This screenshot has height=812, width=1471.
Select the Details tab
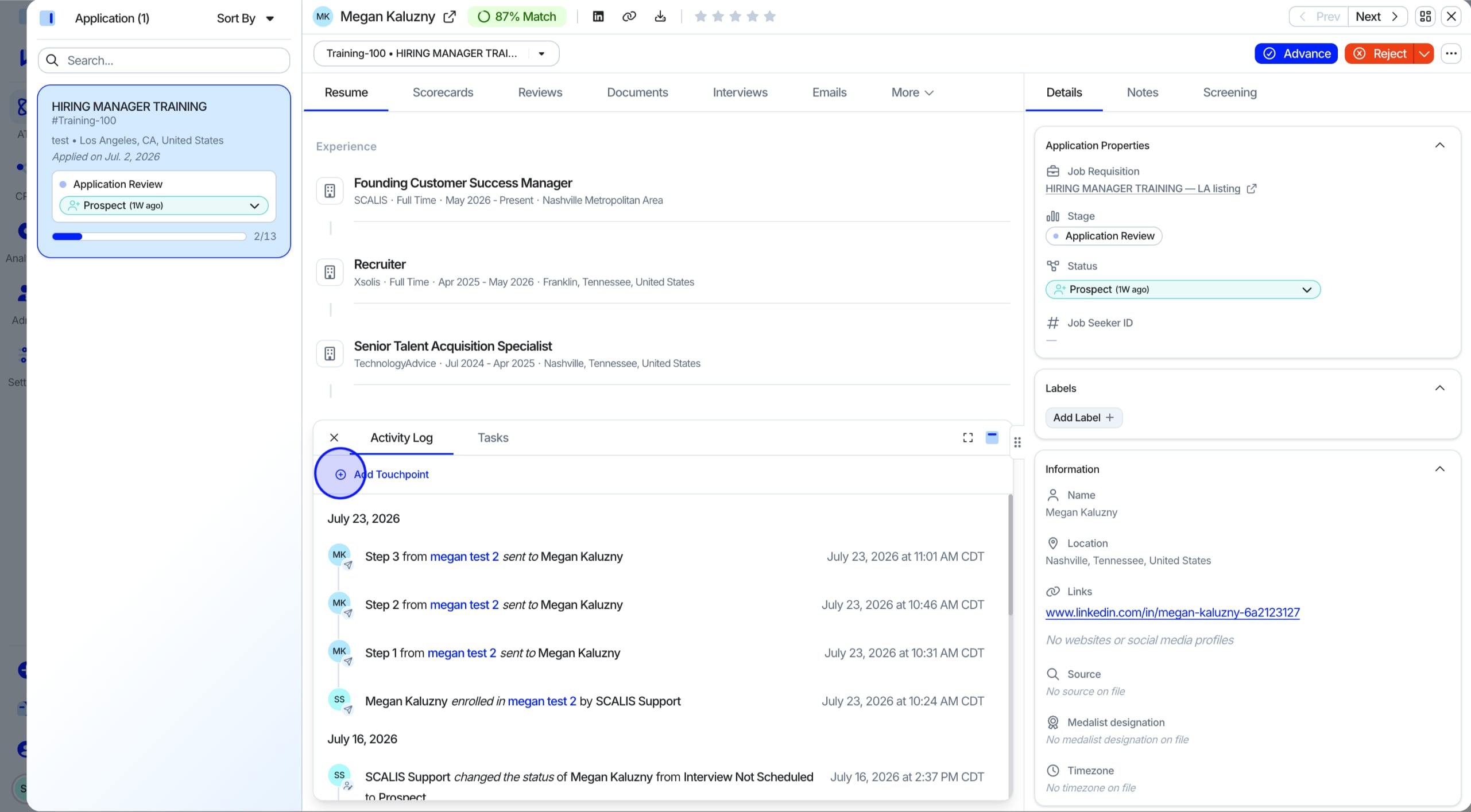coord(1064,93)
